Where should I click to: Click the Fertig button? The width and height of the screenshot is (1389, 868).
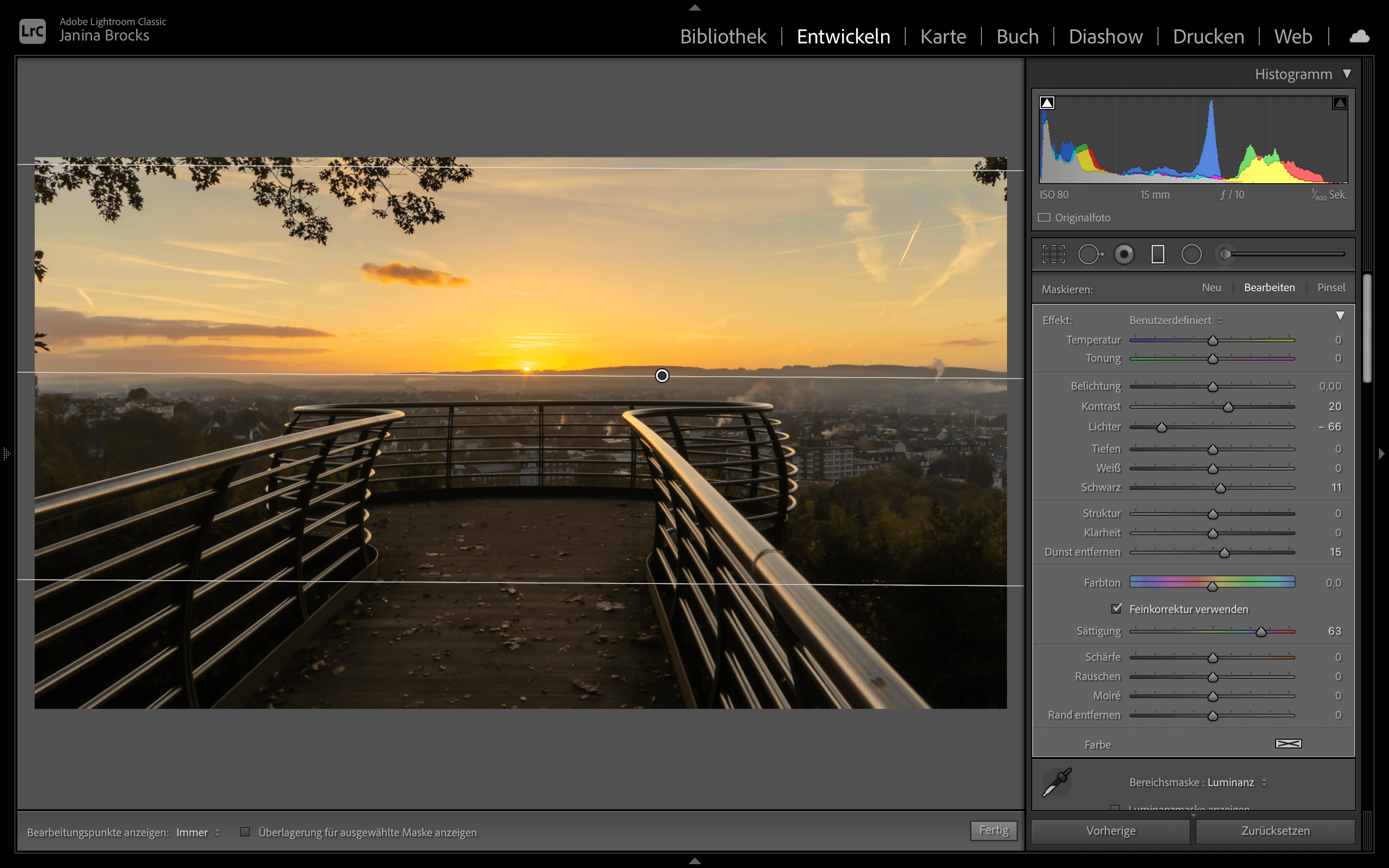(x=994, y=830)
